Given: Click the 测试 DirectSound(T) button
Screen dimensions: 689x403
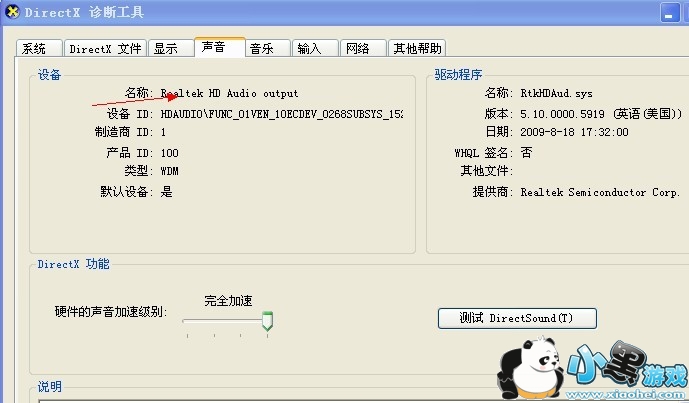Looking at the screenshot, I should coord(517,318).
